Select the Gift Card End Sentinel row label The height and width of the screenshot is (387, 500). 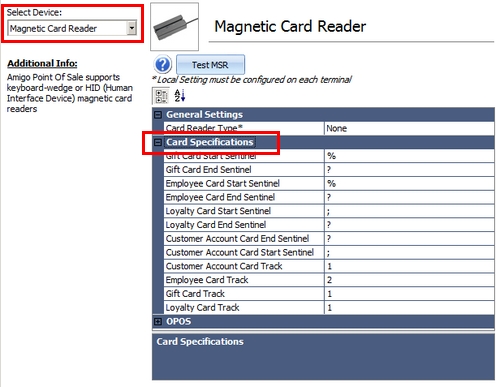tap(209, 170)
